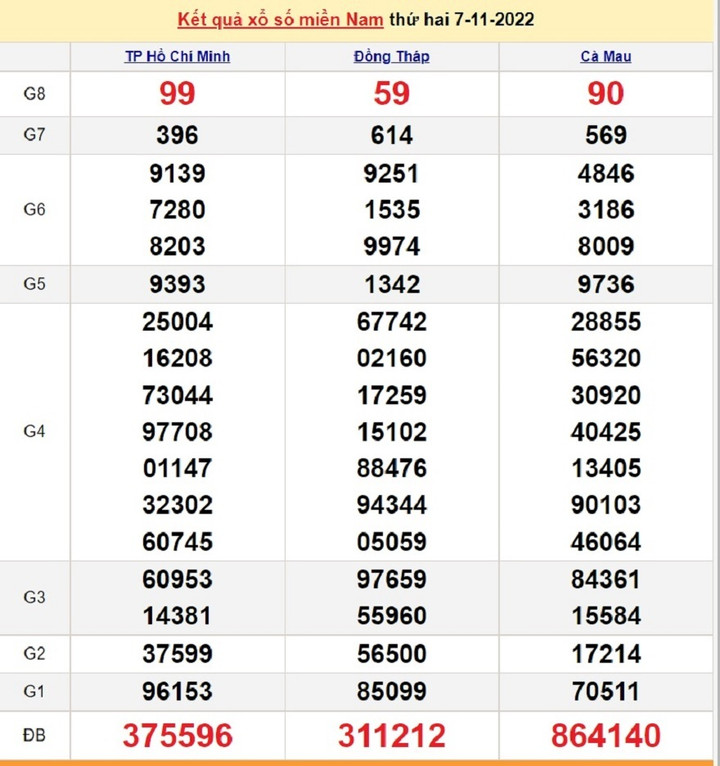720x766 pixels.
Task: Click G2 result 17214 under Cà Mau
Action: click(x=606, y=654)
